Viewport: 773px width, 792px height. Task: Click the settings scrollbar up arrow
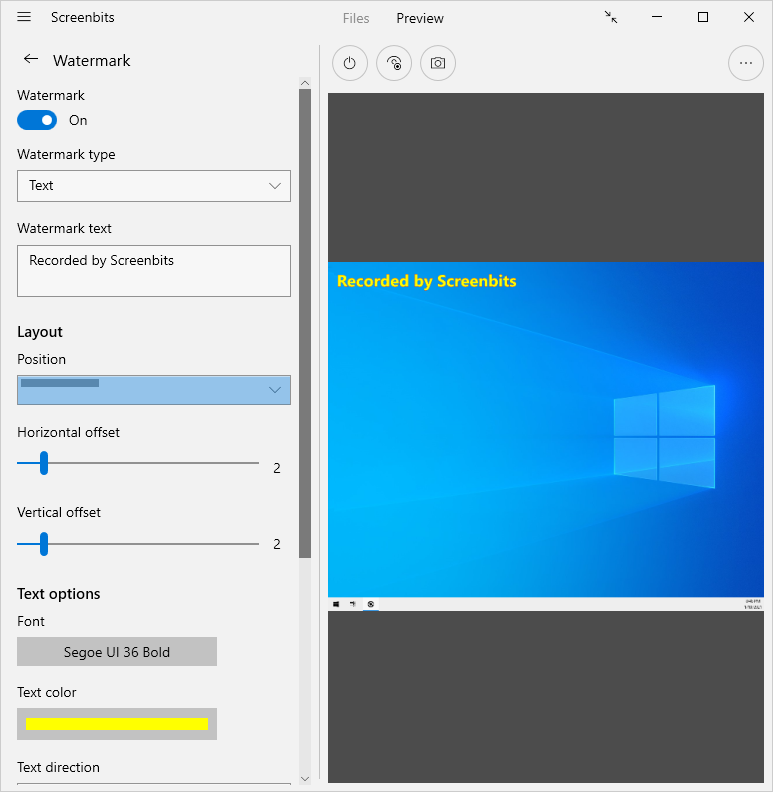(305, 83)
